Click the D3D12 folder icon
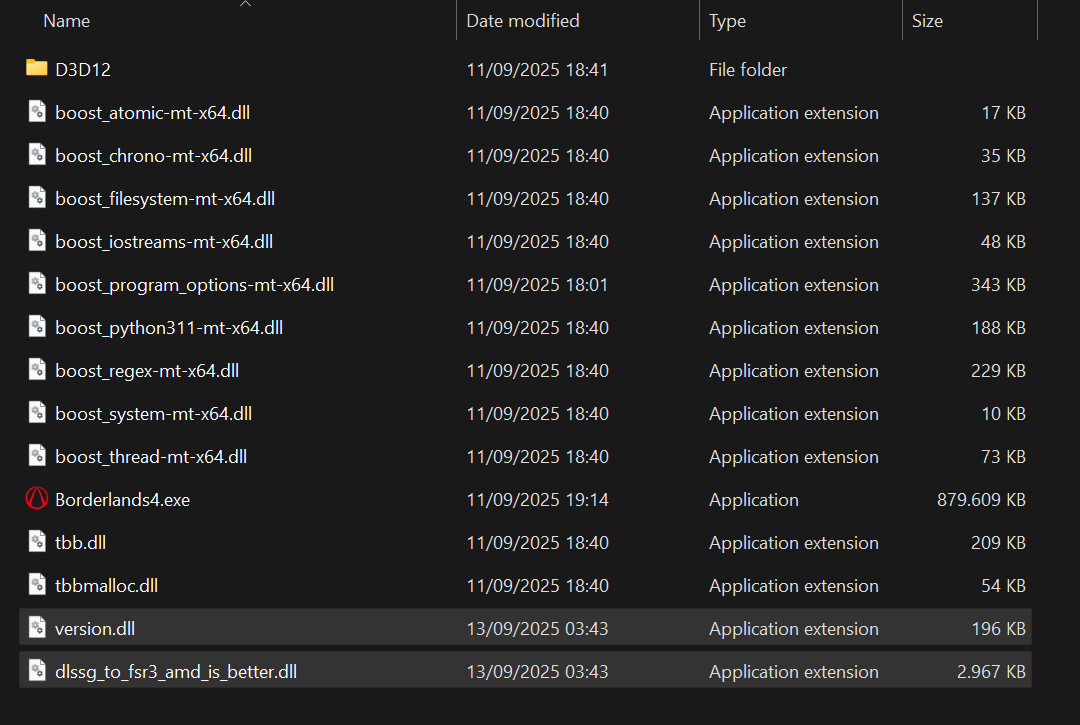 pos(37,69)
